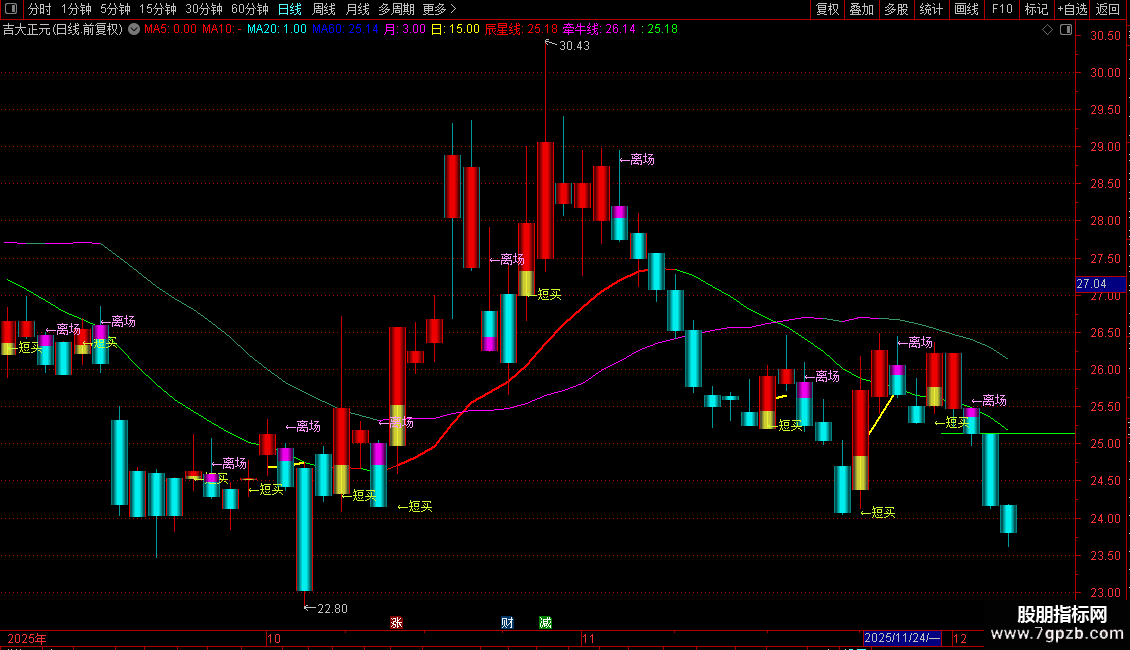Click the 返回 back button
This screenshot has width=1130, height=650.
[x=1108, y=9]
